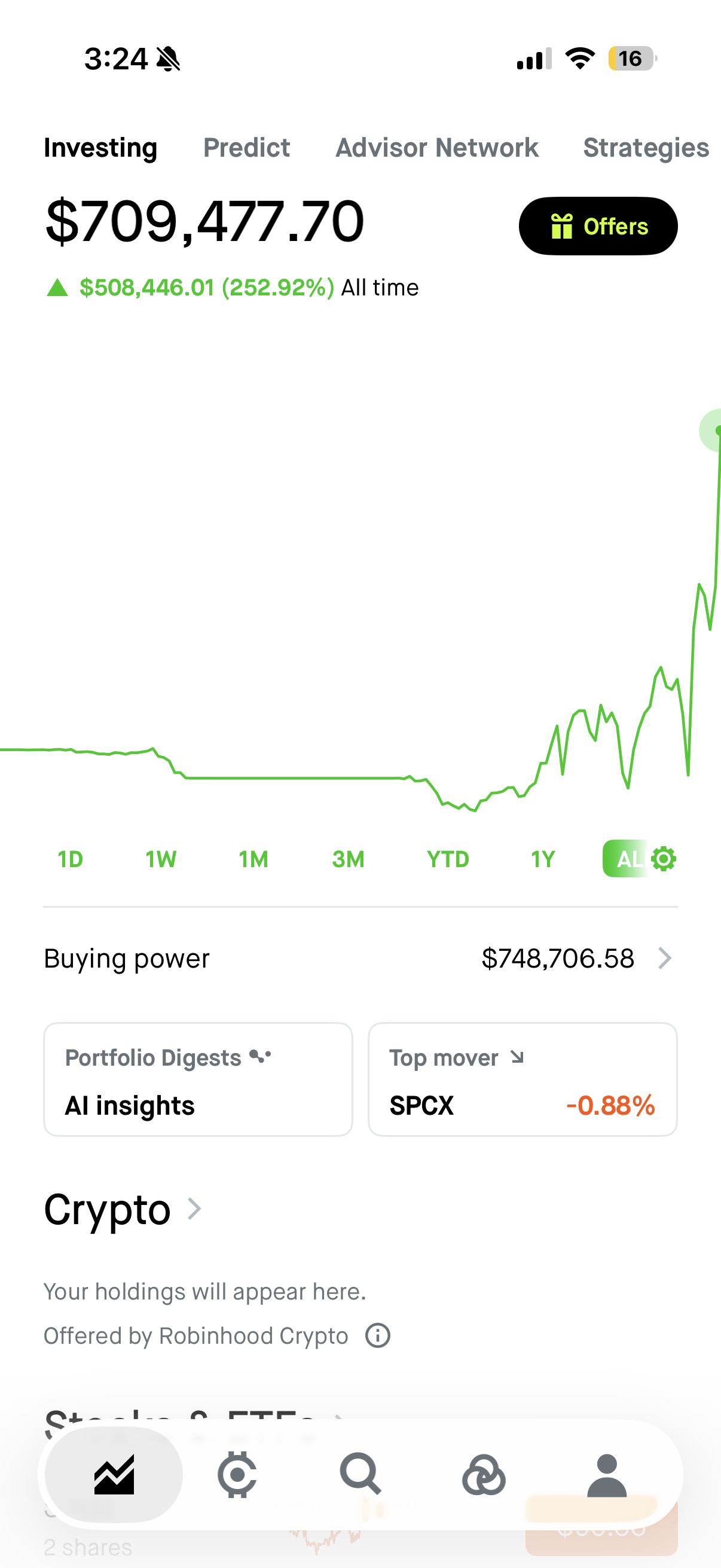Tap gift icon in Offers button
Image resolution: width=721 pixels, height=1568 pixels.
[x=561, y=227]
